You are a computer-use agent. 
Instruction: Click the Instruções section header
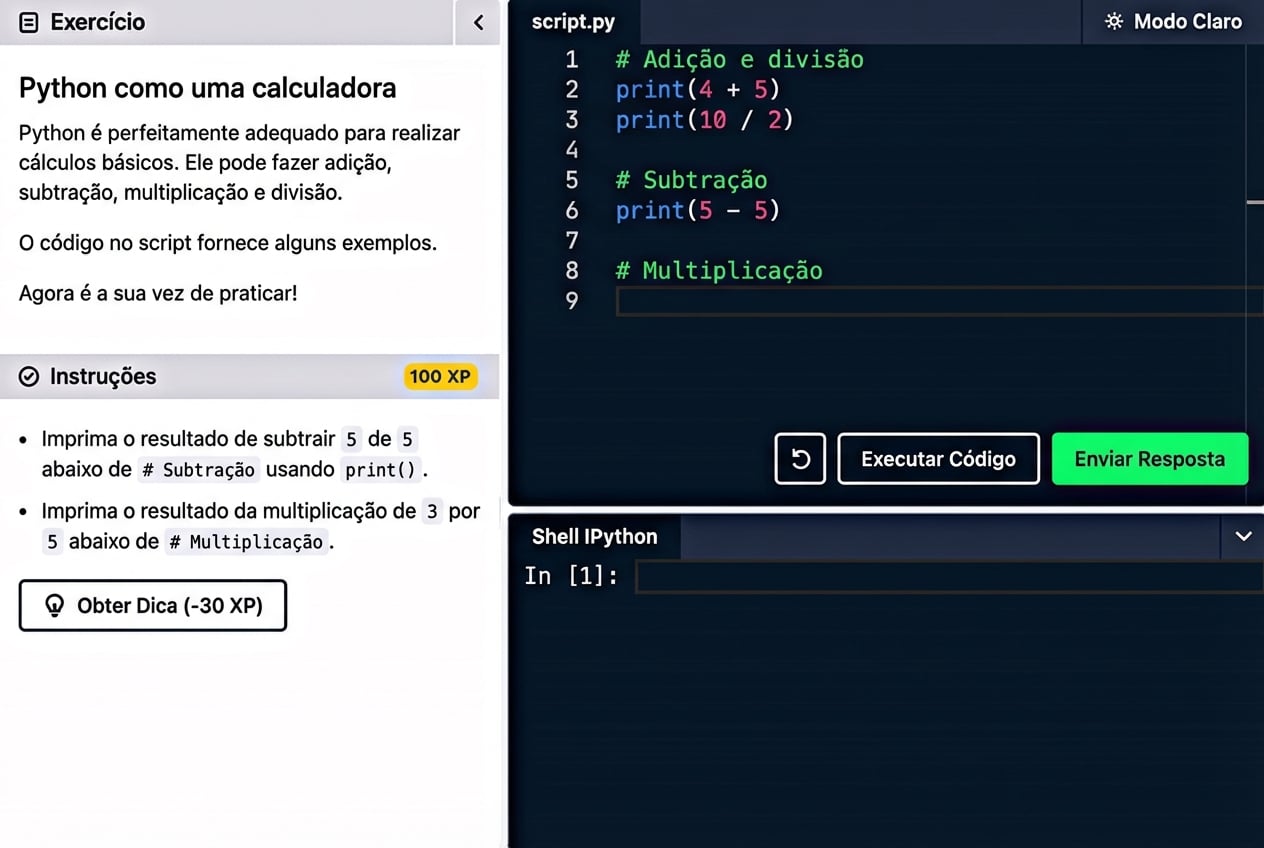249,376
